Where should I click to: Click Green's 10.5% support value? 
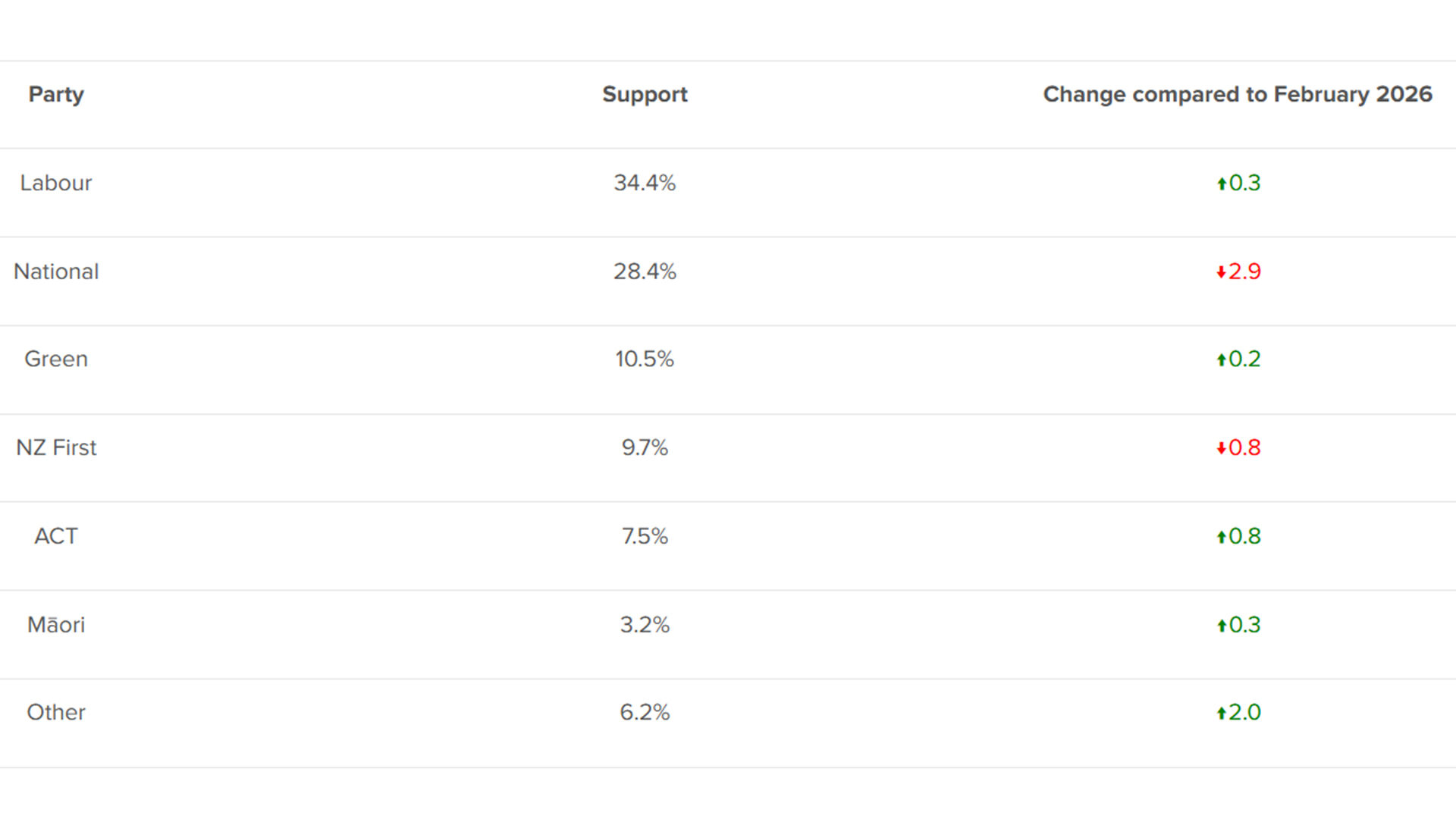645,359
